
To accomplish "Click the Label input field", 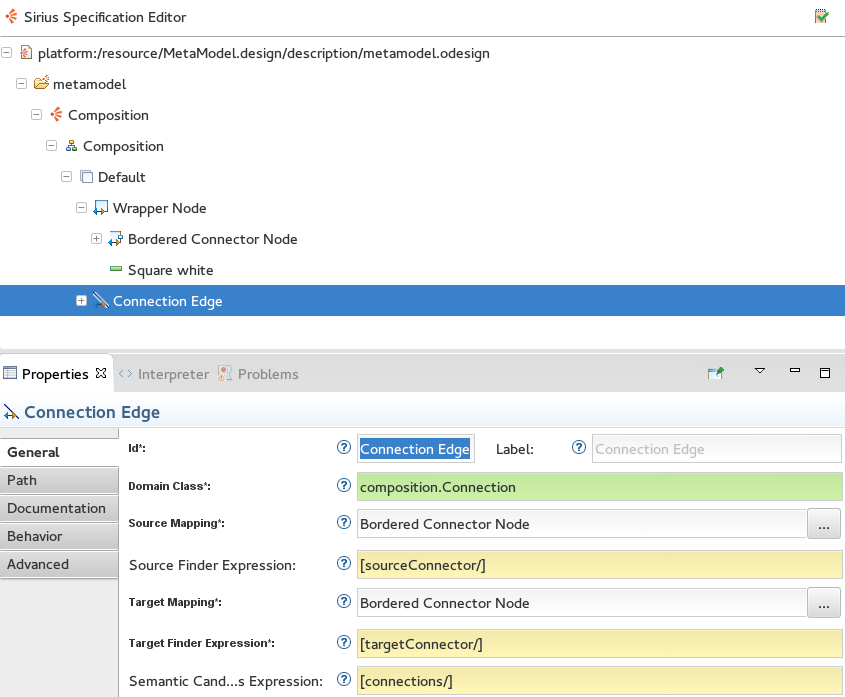I will tap(717, 448).
